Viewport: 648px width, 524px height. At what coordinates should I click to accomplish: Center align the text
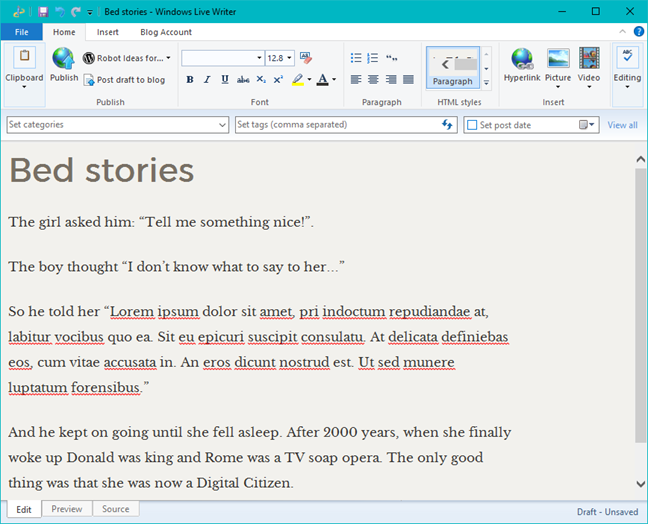click(x=373, y=79)
